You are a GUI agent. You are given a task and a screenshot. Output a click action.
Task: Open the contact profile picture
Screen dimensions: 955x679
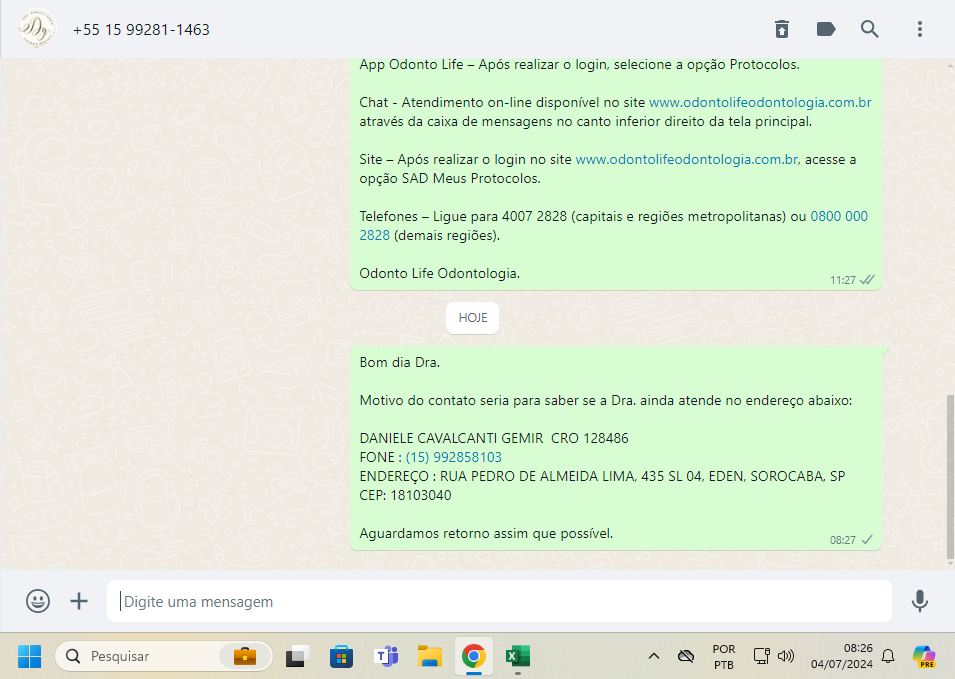[37, 29]
